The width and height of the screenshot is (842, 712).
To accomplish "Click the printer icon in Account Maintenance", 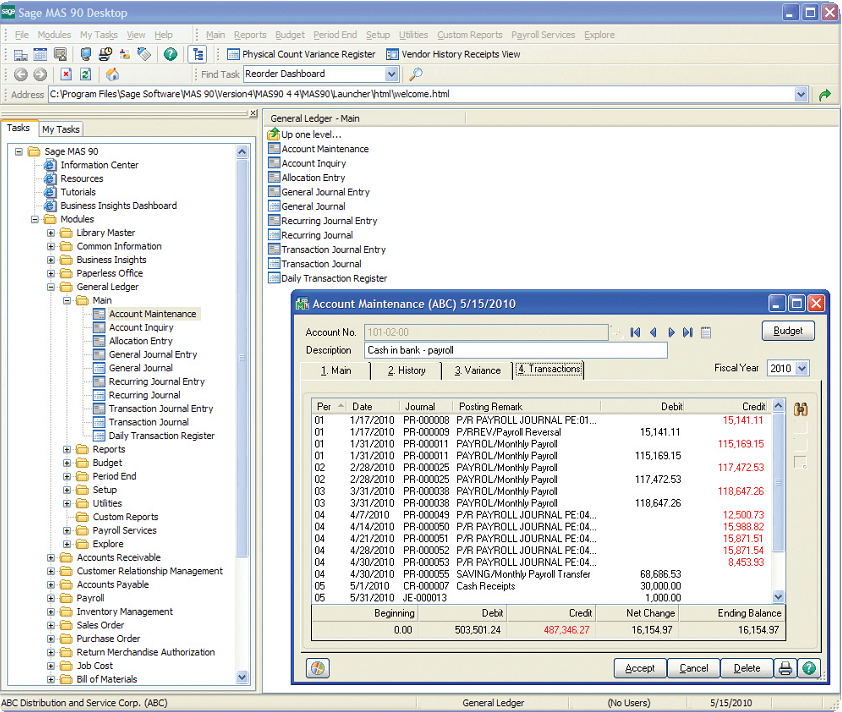I will 785,669.
